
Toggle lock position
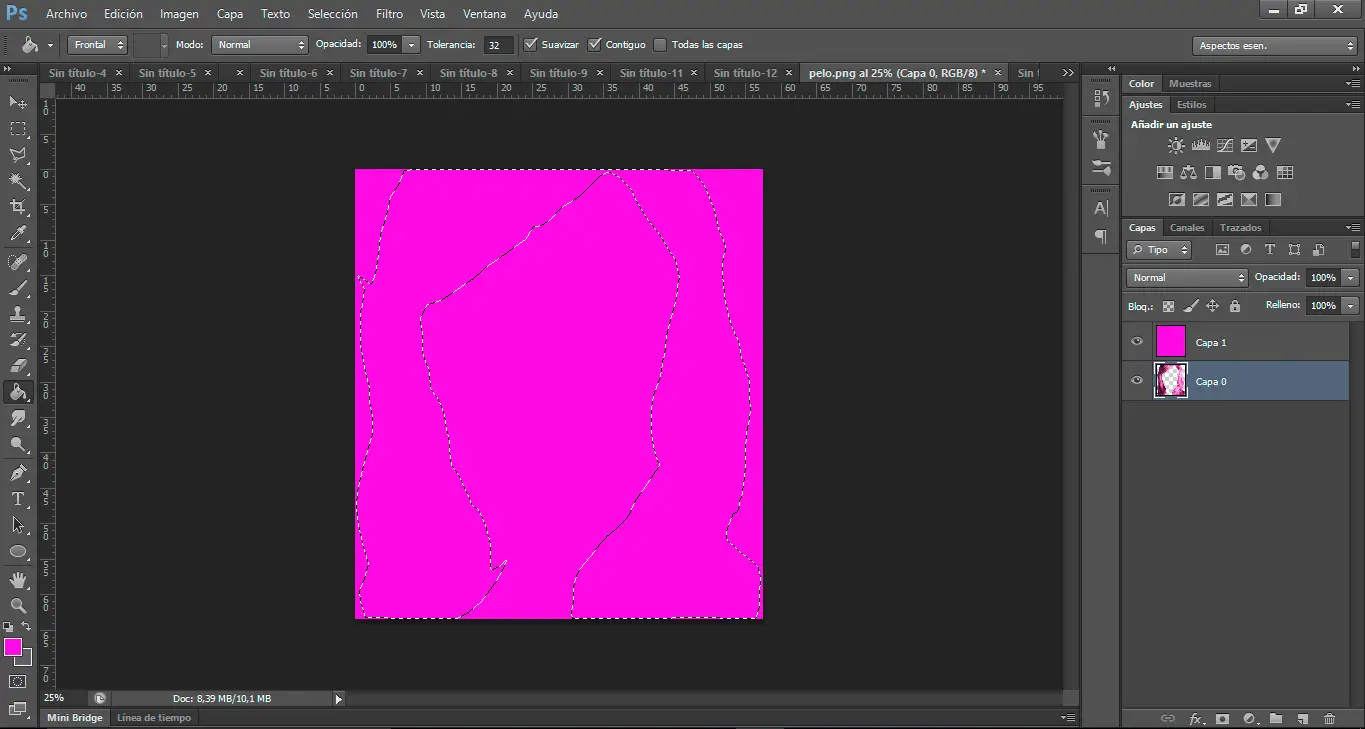tap(1212, 306)
